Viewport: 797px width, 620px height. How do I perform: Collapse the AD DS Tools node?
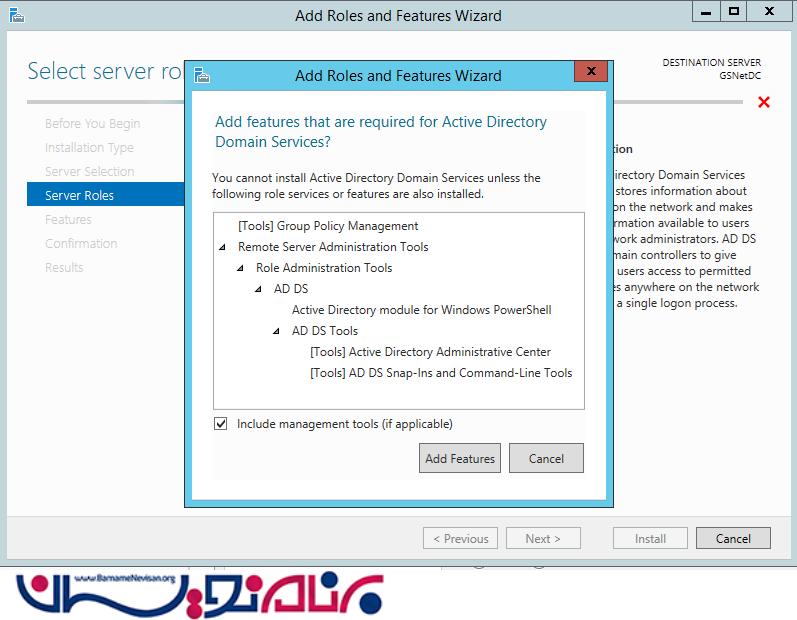[x=276, y=331]
